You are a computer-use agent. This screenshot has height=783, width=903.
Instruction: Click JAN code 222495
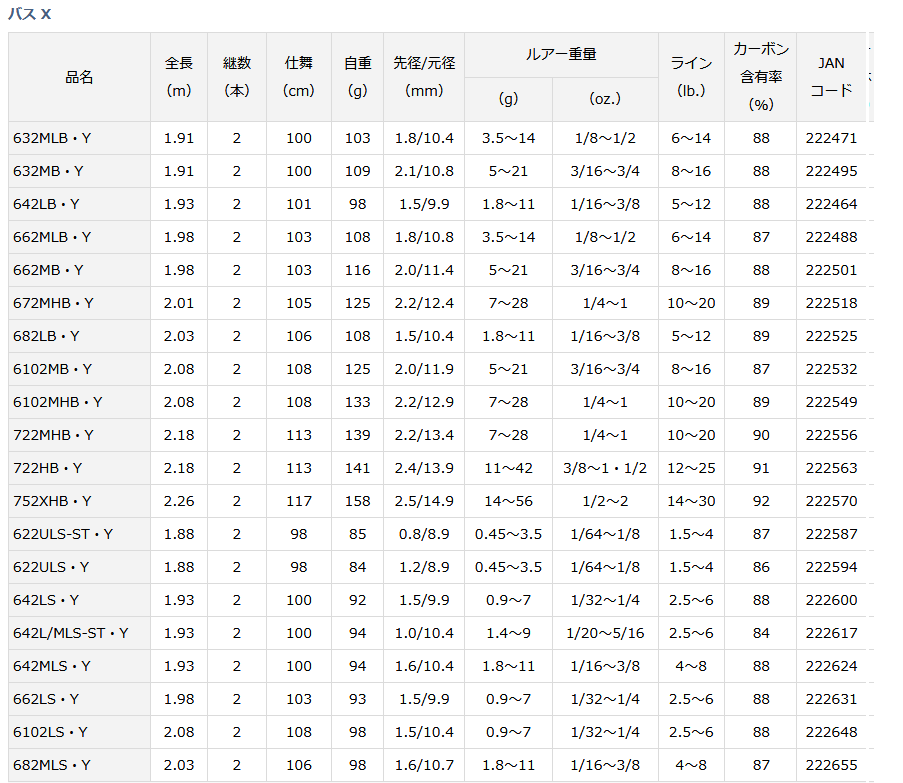pyautogui.click(x=832, y=171)
